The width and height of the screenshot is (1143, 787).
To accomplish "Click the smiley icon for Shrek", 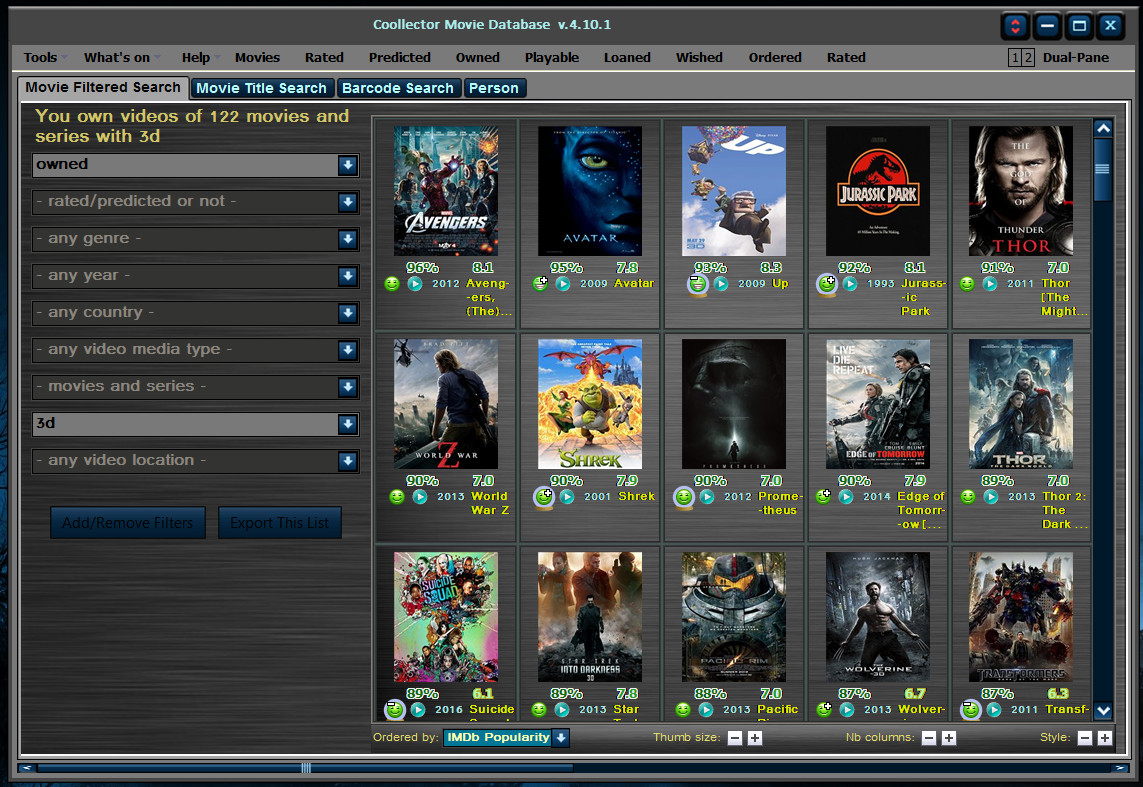I will 544,497.
